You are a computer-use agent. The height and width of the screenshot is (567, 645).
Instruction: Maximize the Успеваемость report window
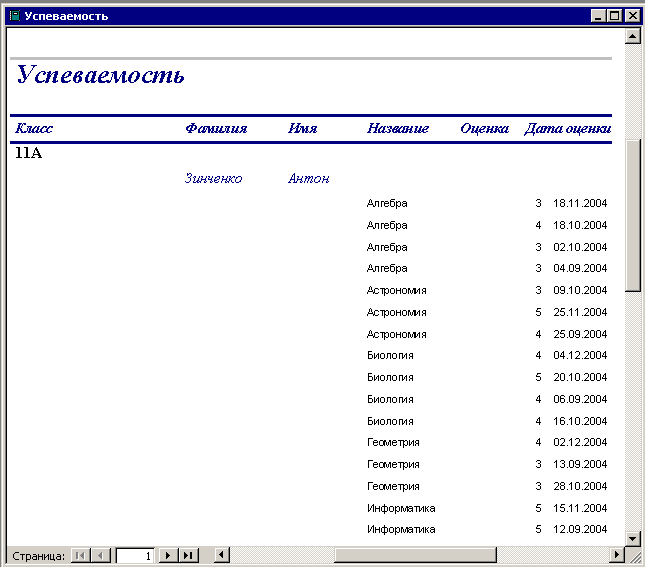point(615,16)
